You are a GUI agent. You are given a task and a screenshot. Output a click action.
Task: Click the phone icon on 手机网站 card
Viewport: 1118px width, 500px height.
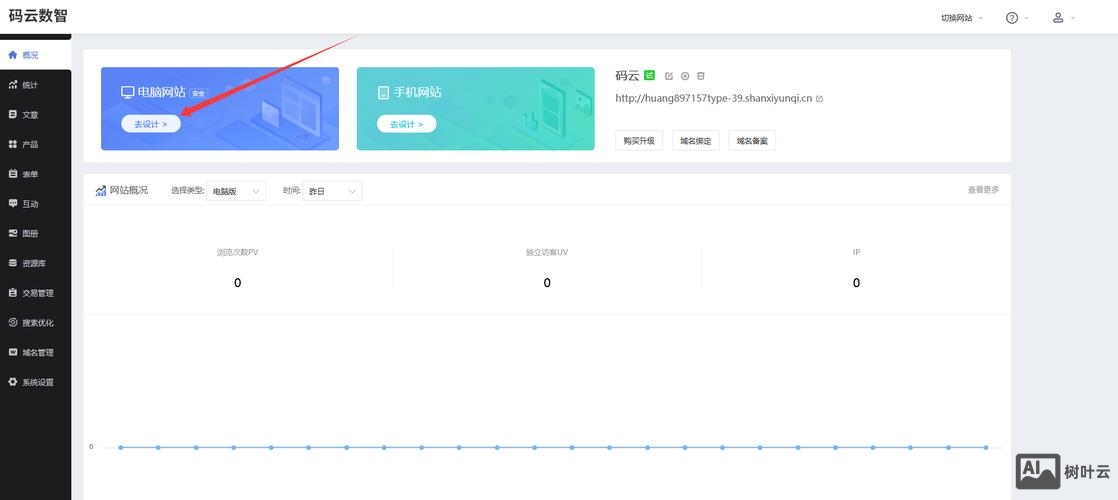coord(384,93)
